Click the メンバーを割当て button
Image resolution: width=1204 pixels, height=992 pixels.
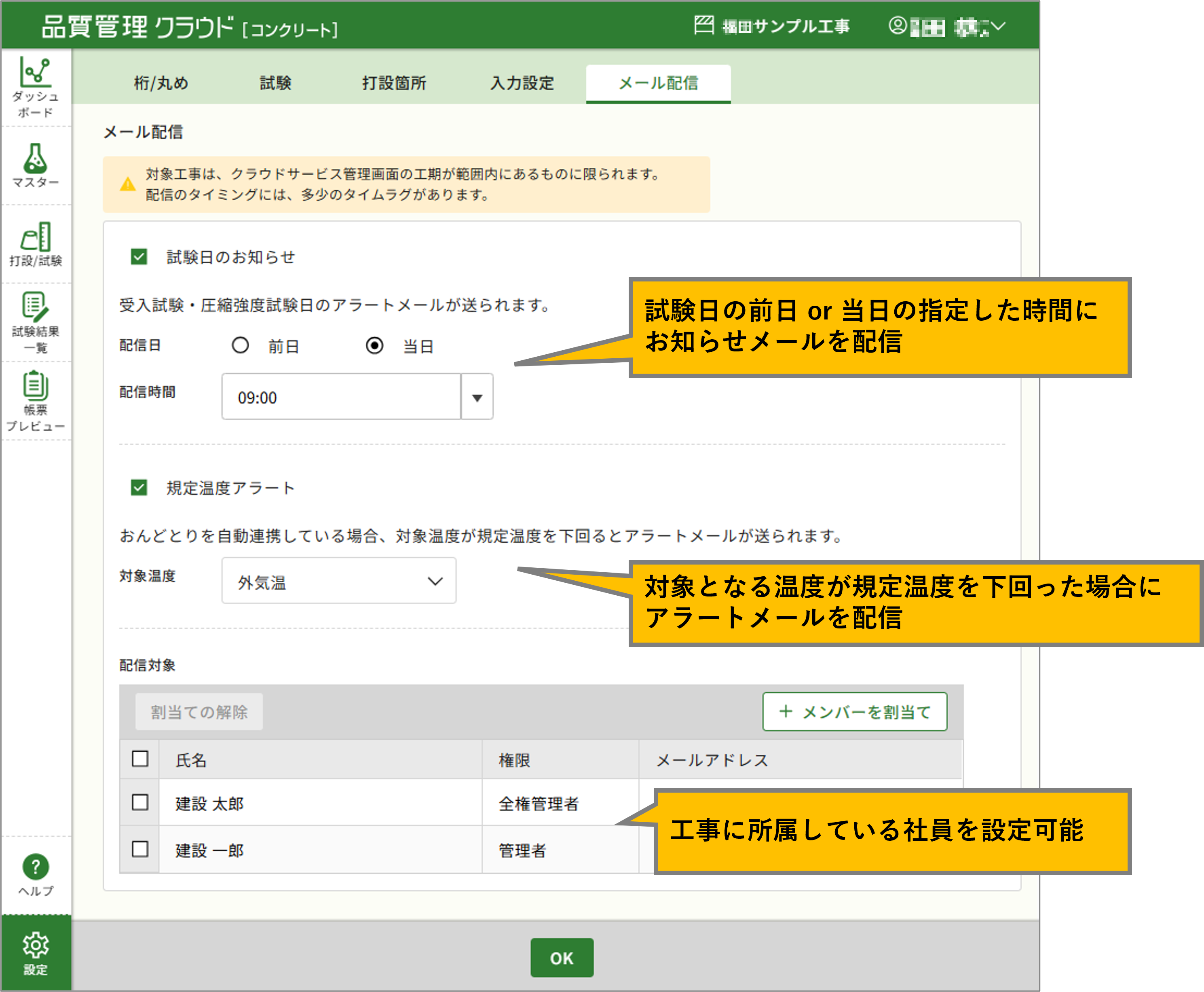pos(854,712)
